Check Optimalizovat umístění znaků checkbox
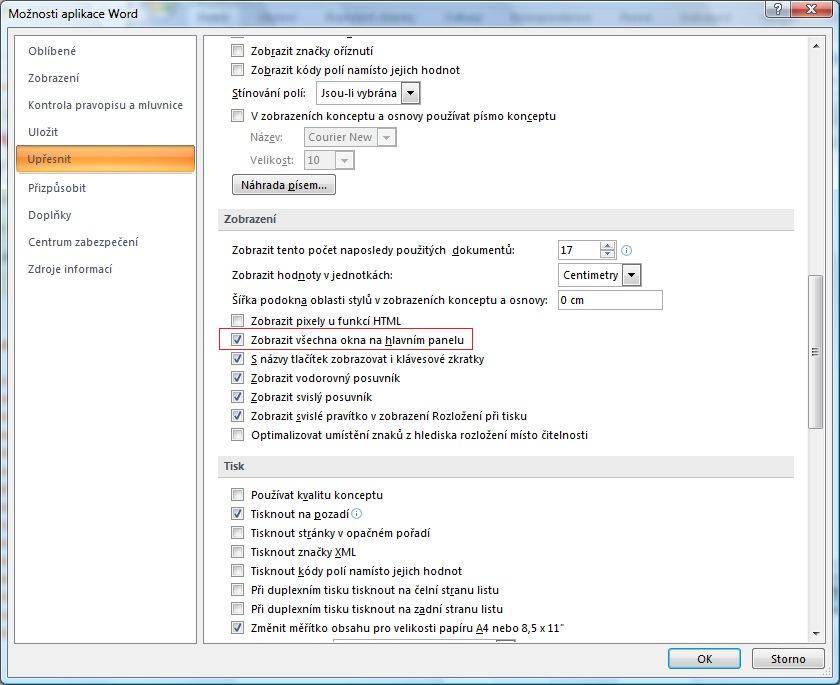Image resolution: width=840 pixels, height=685 pixels. pyautogui.click(x=237, y=435)
